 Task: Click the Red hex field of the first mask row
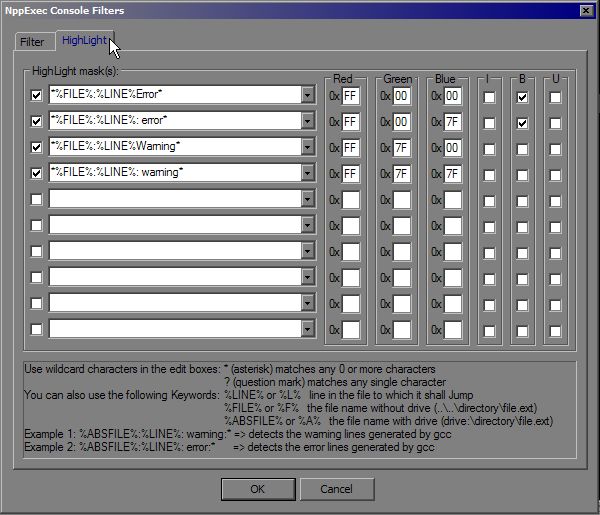point(351,96)
